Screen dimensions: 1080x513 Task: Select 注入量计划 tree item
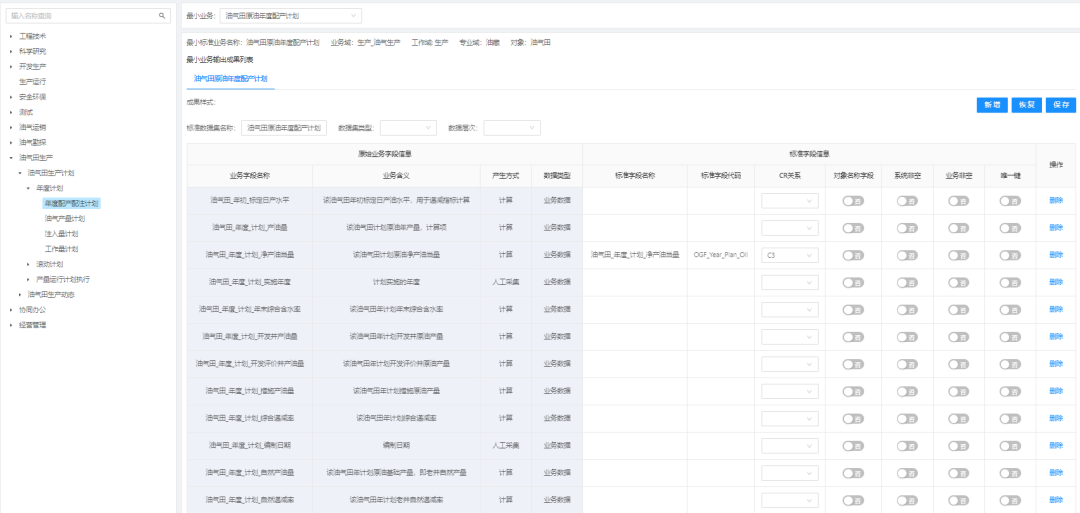click(x=61, y=233)
